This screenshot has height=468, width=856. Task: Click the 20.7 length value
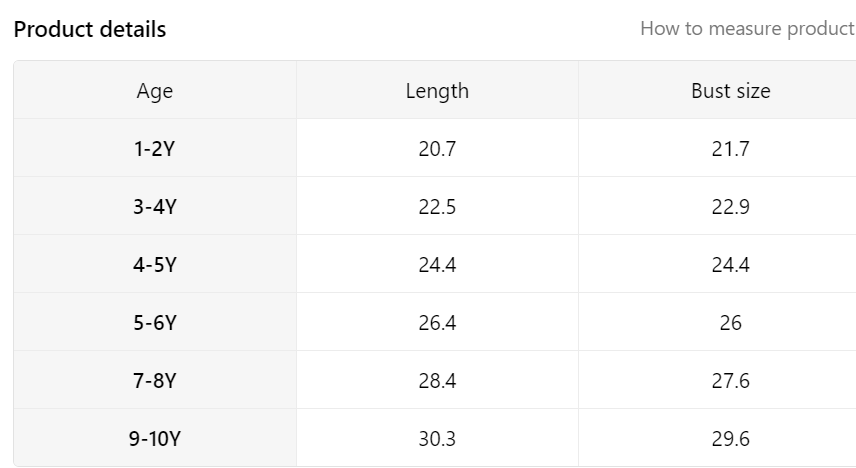point(437,149)
